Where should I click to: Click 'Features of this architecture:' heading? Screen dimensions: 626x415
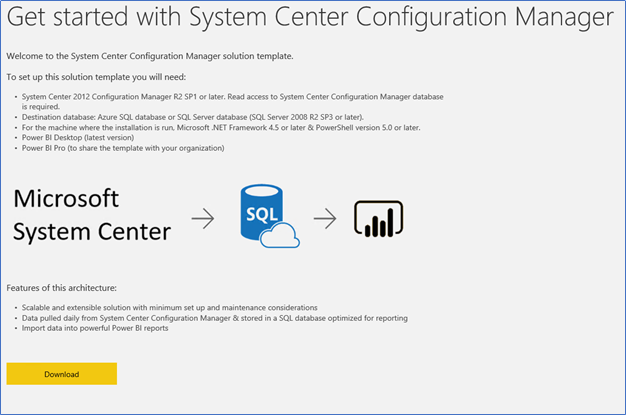coord(61,288)
